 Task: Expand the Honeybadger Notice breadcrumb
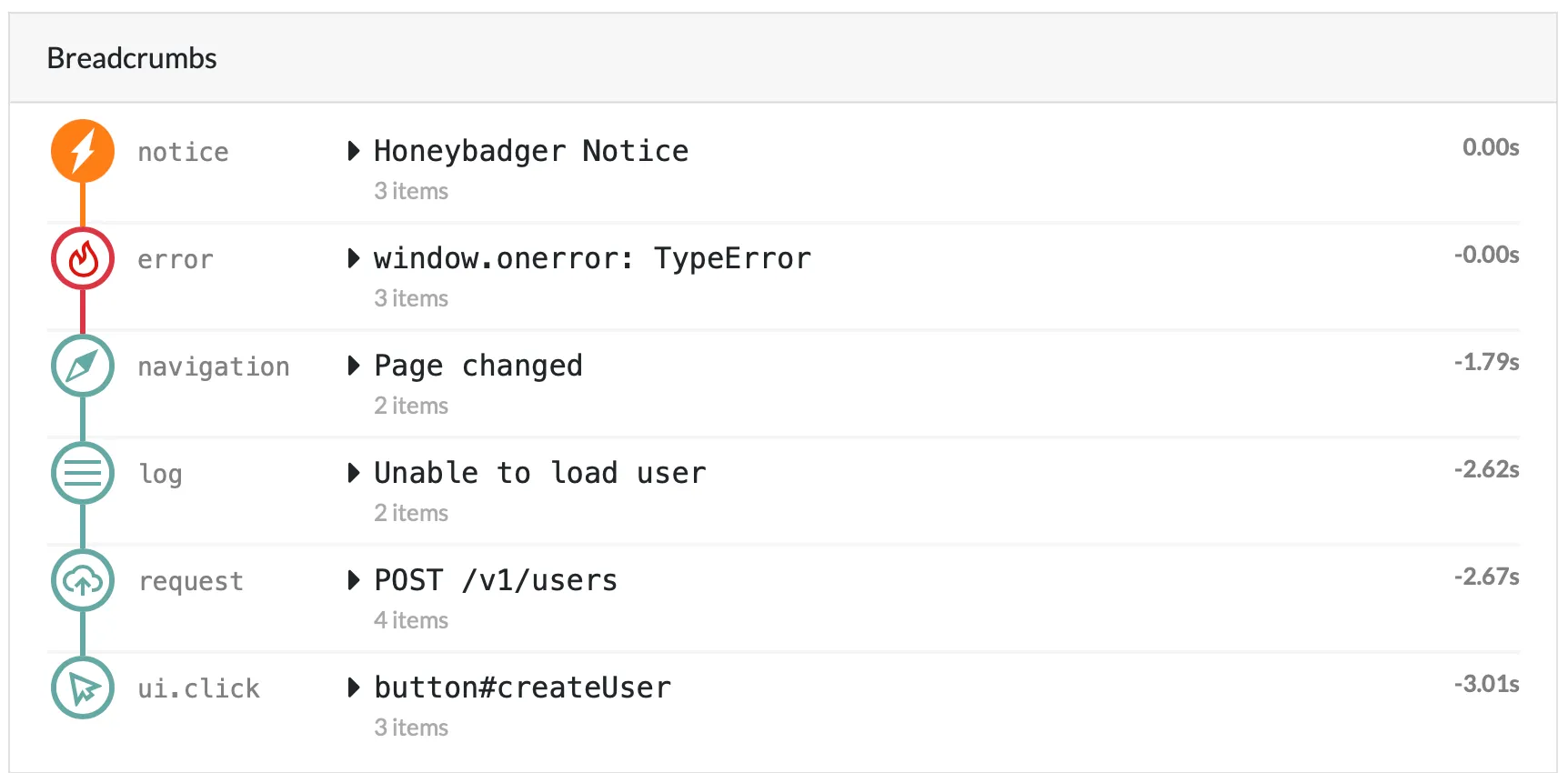pyautogui.click(x=531, y=151)
